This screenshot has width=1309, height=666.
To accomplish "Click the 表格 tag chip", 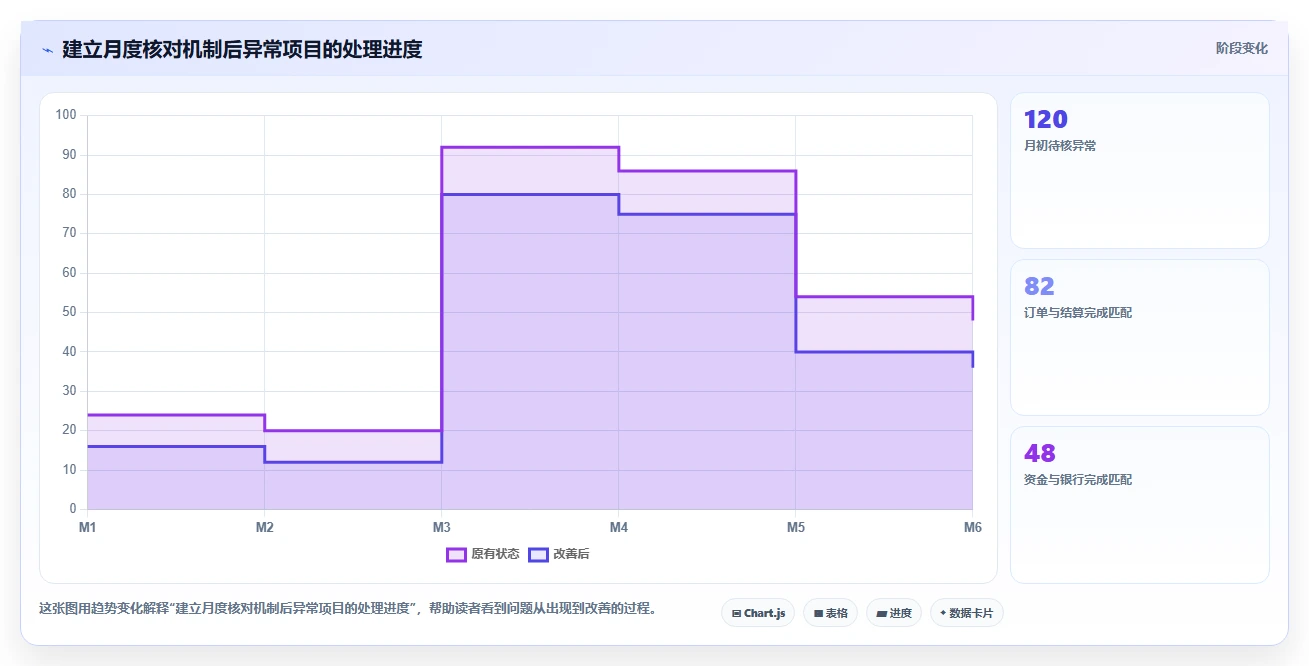I will click(830, 613).
